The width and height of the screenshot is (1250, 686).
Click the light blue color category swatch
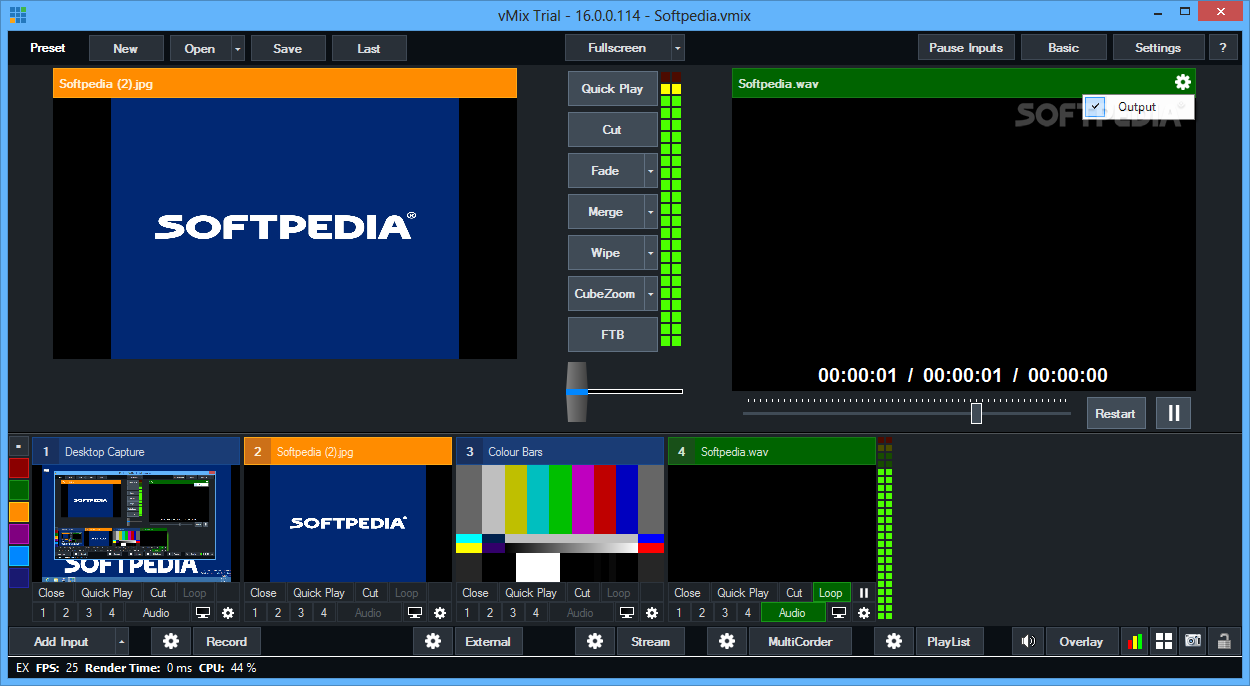pyautogui.click(x=19, y=556)
